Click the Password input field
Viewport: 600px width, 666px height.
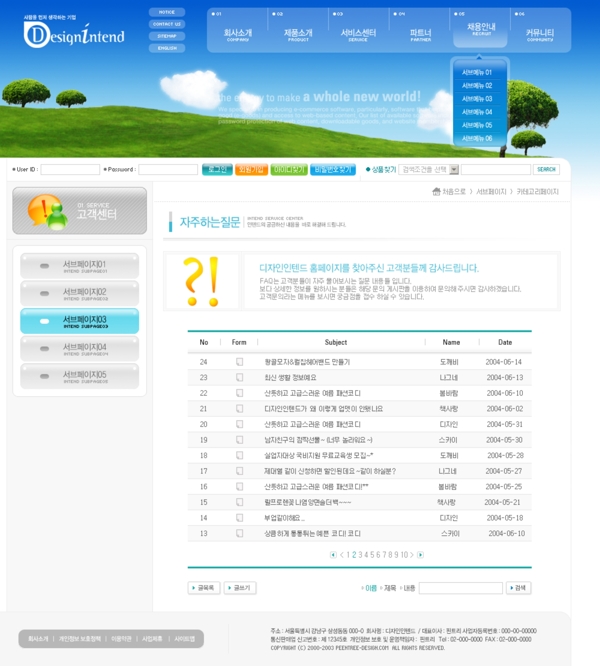168,169
